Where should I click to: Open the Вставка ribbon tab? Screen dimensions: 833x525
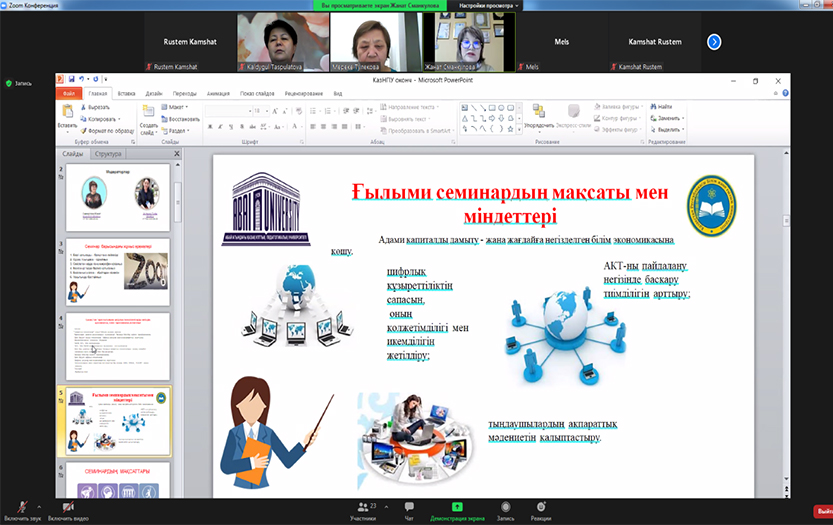(x=126, y=93)
